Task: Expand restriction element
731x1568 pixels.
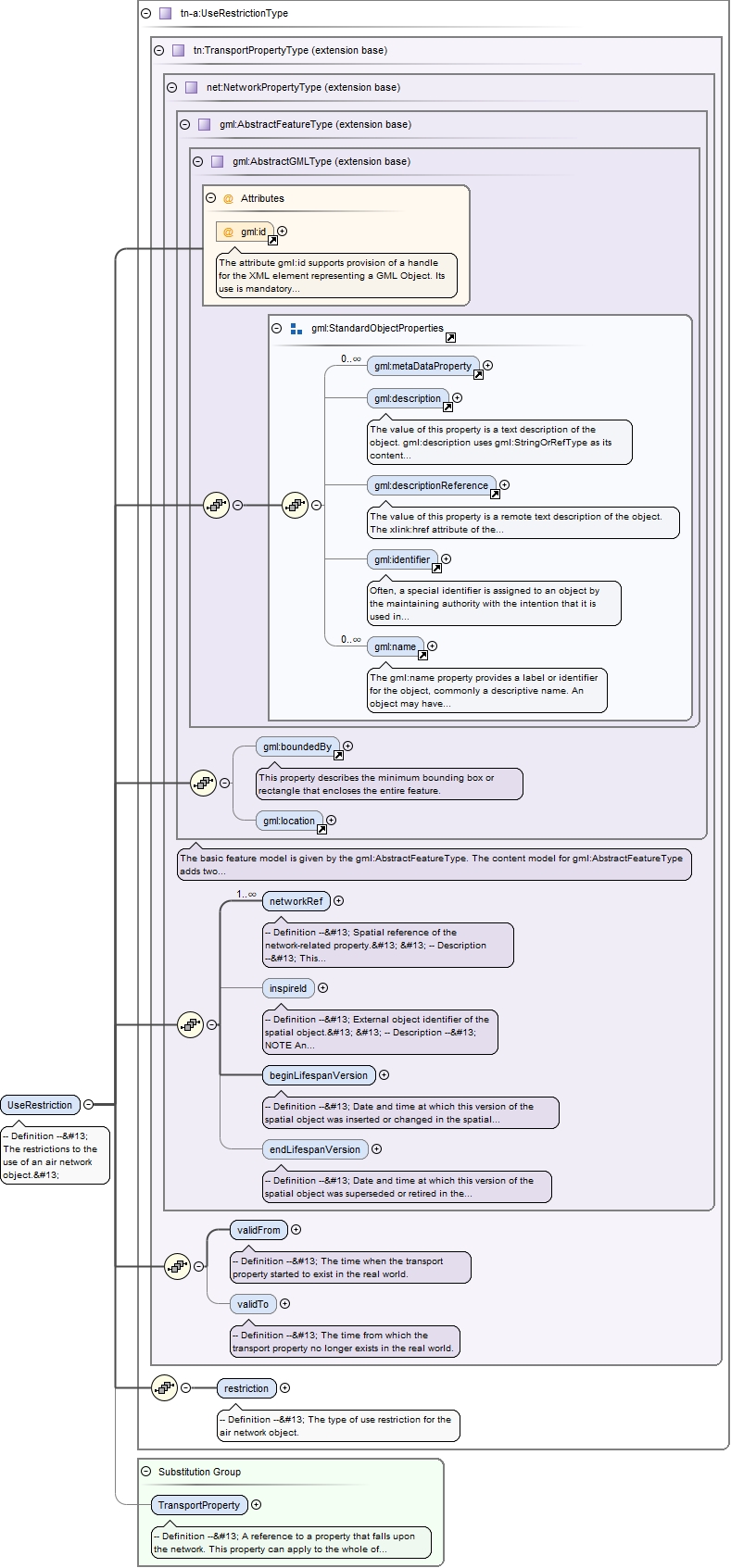Action: 285,1388
